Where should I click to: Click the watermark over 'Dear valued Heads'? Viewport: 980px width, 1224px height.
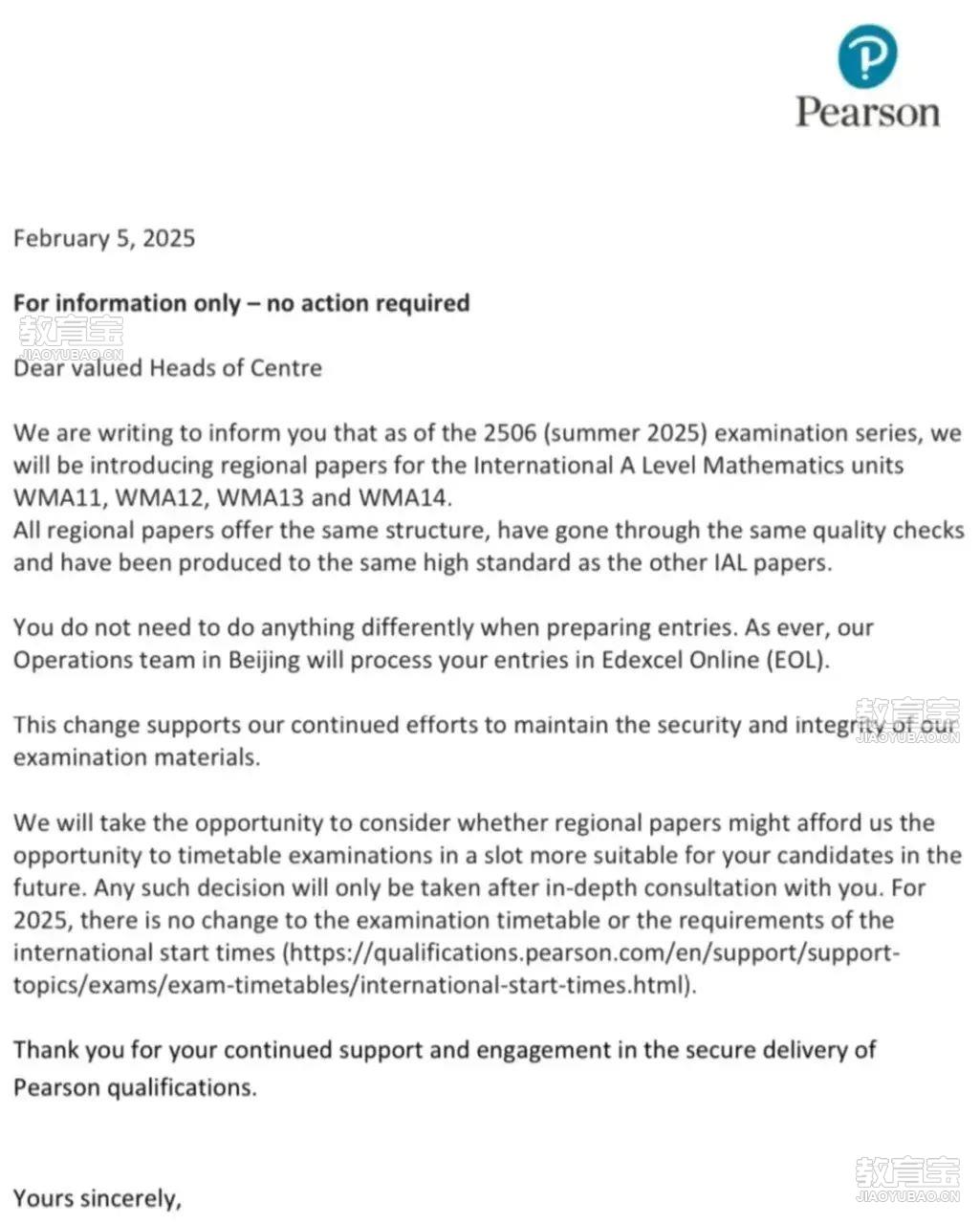(x=71, y=337)
